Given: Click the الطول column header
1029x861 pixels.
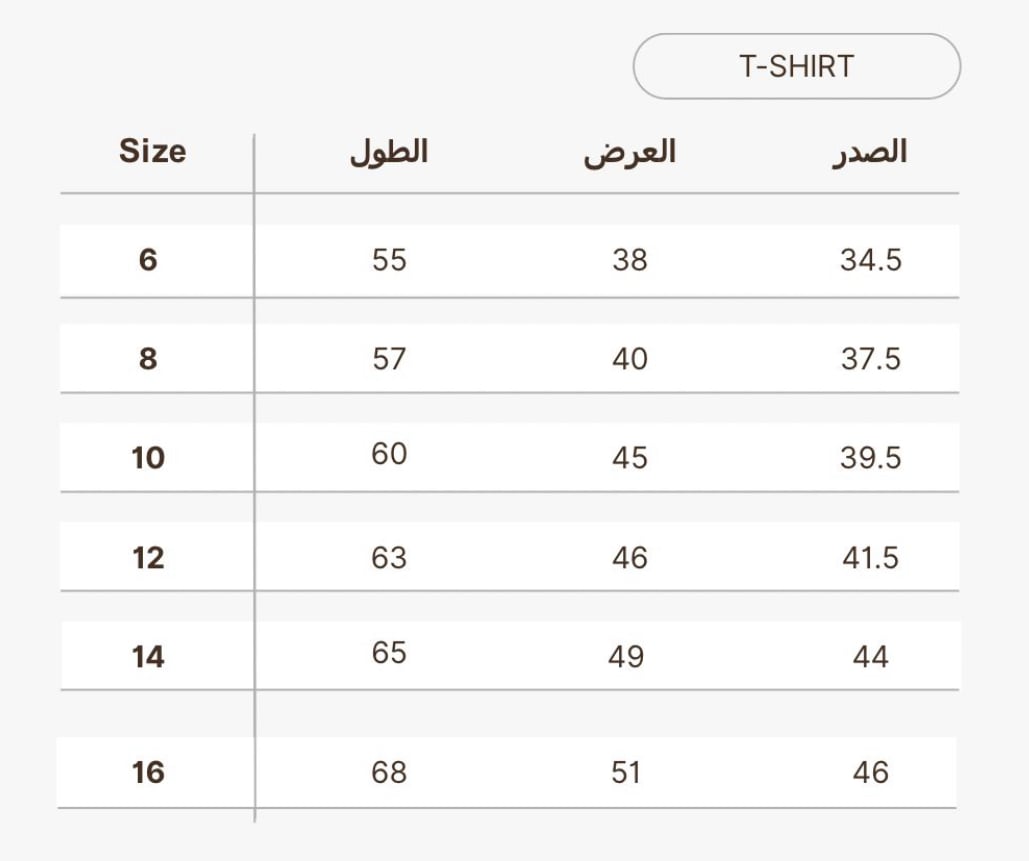Looking at the screenshot, I should 389,152.
